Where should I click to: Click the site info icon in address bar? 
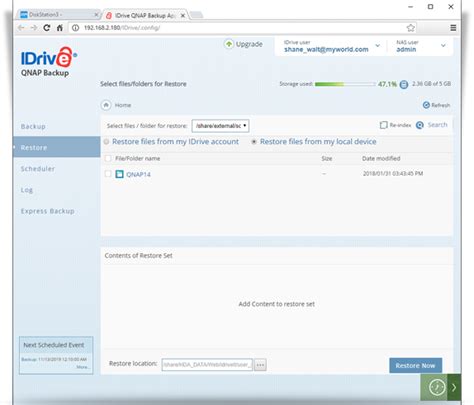76,28
